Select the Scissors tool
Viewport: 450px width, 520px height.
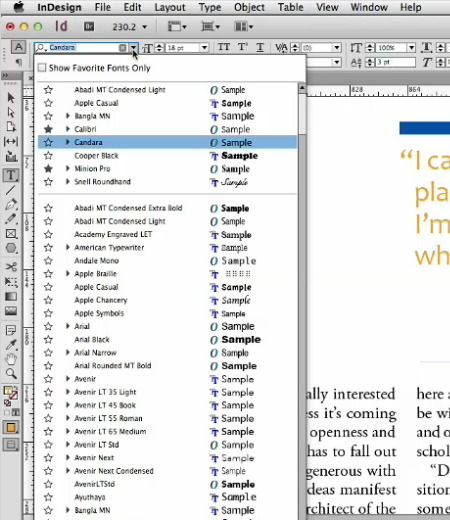click(x=11, y=267)
